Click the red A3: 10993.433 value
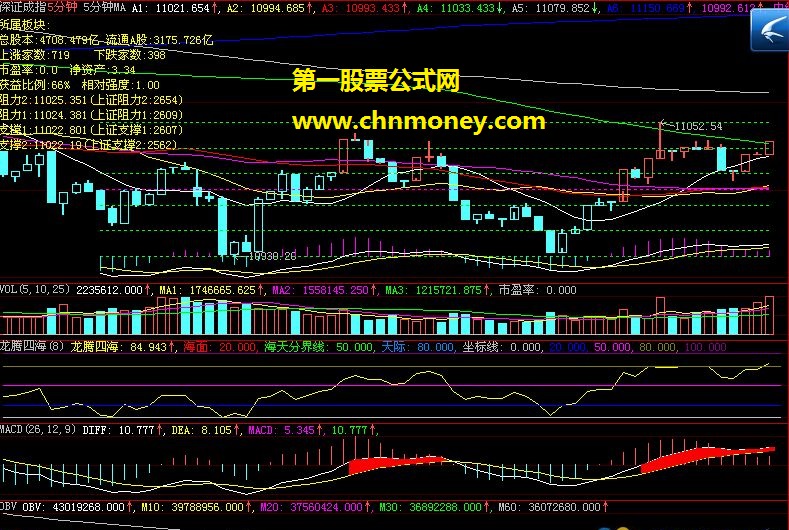 [x=364, y=8]
